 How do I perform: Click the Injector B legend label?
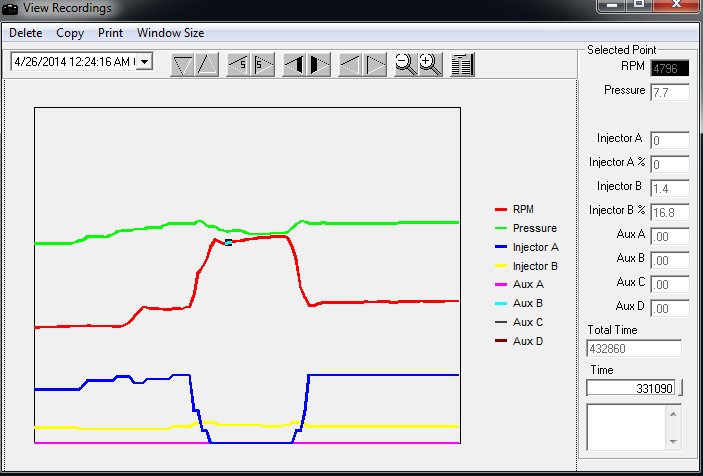coord(535,266)
